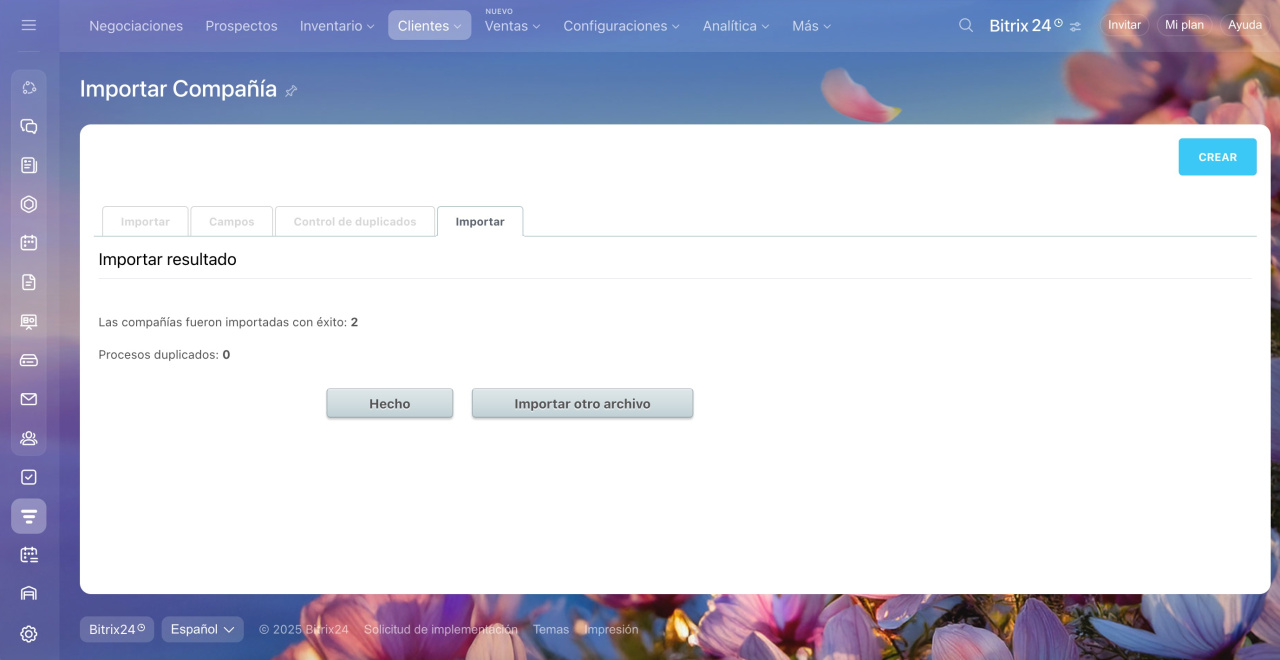The height and width of the screenshot is (660, 1280).
Task: Open Negociaciones menu item
Action: 136,26
